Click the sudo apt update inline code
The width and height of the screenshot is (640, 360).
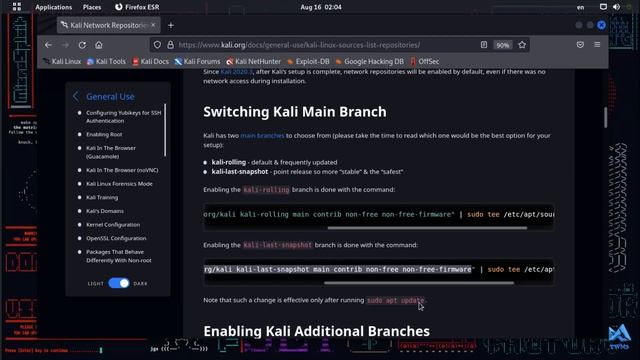396,300
